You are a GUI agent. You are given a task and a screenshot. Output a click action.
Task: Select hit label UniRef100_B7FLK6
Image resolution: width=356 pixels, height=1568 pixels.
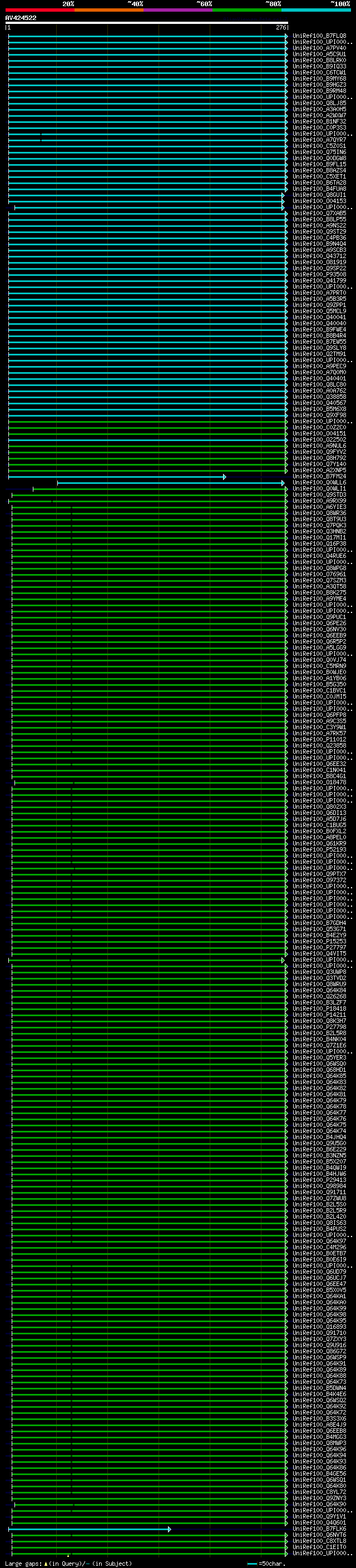pyautogui.click(x=319, y=1529)
